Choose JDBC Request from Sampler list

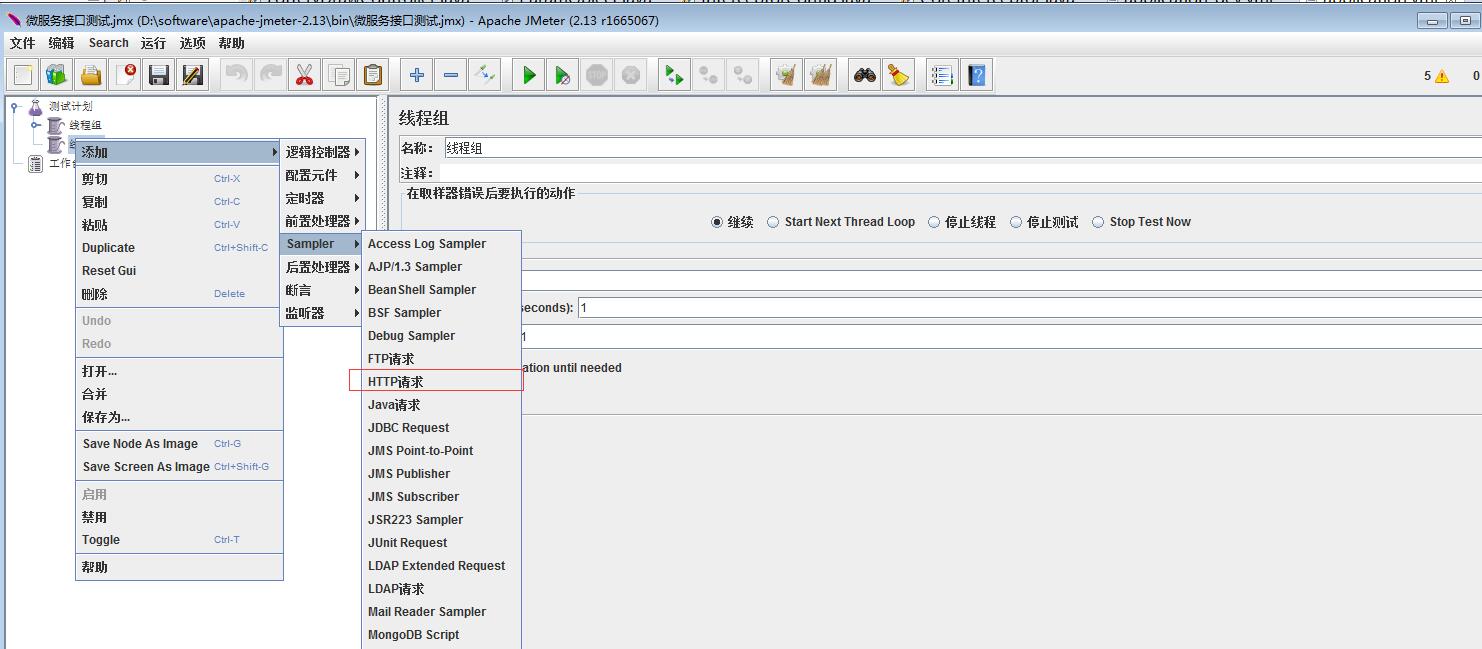click(442, 428)
